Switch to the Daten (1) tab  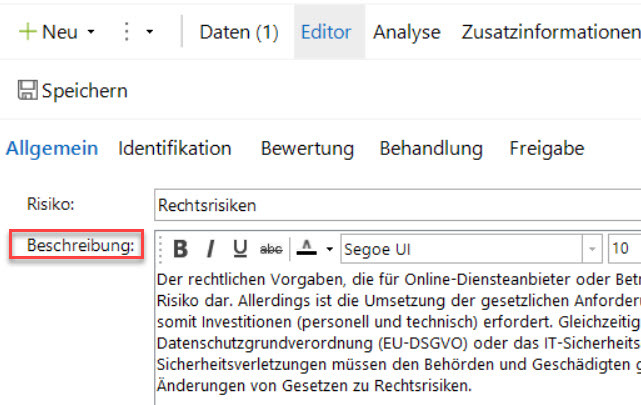[x=239, y=32]
